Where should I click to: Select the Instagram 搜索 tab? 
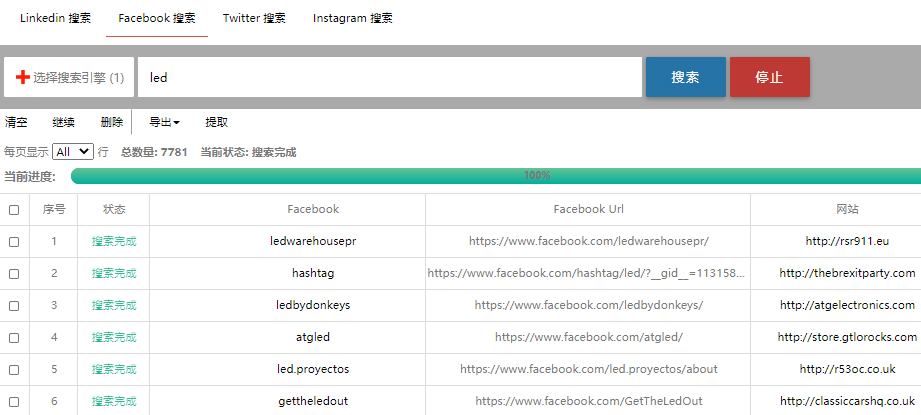[x=352, y=18]
